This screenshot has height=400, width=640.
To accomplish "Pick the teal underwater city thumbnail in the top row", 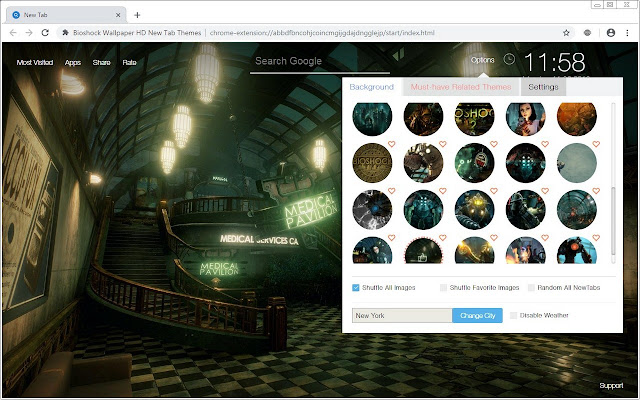I will pos(372,117).
